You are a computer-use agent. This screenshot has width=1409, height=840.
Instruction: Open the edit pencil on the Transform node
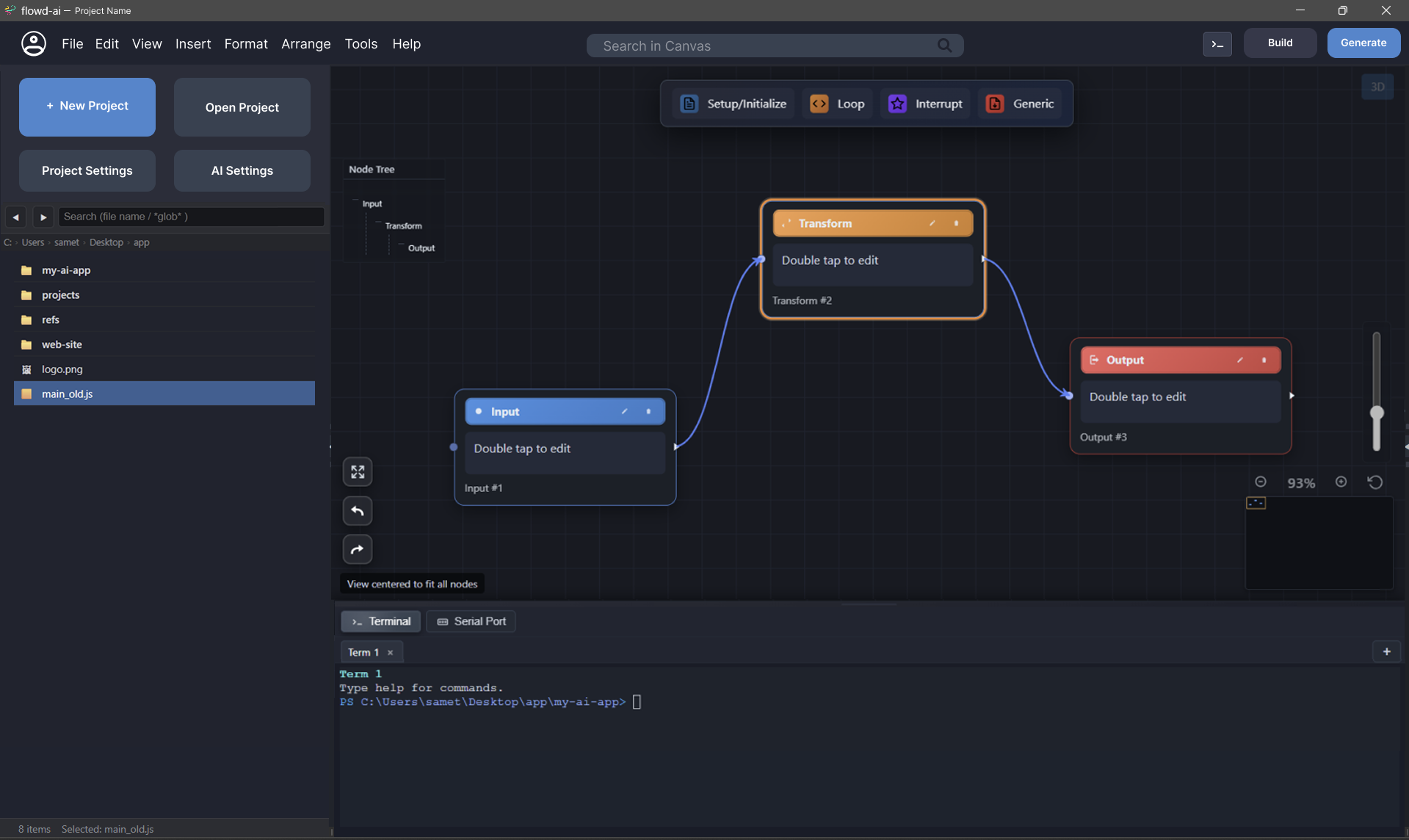(x=932, y=222)
